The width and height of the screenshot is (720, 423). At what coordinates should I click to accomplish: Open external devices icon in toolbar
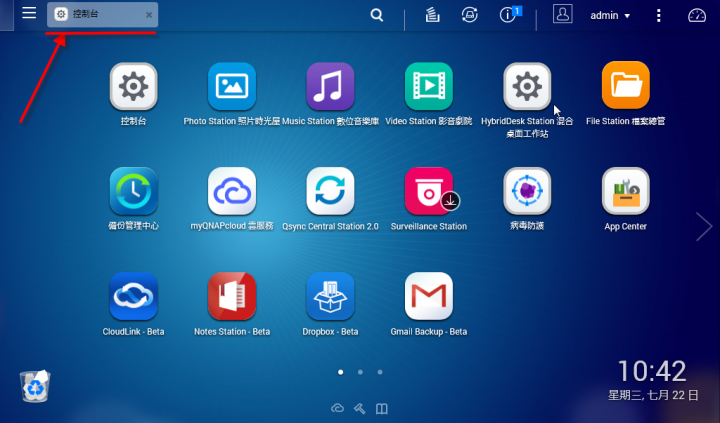point(469,15)
